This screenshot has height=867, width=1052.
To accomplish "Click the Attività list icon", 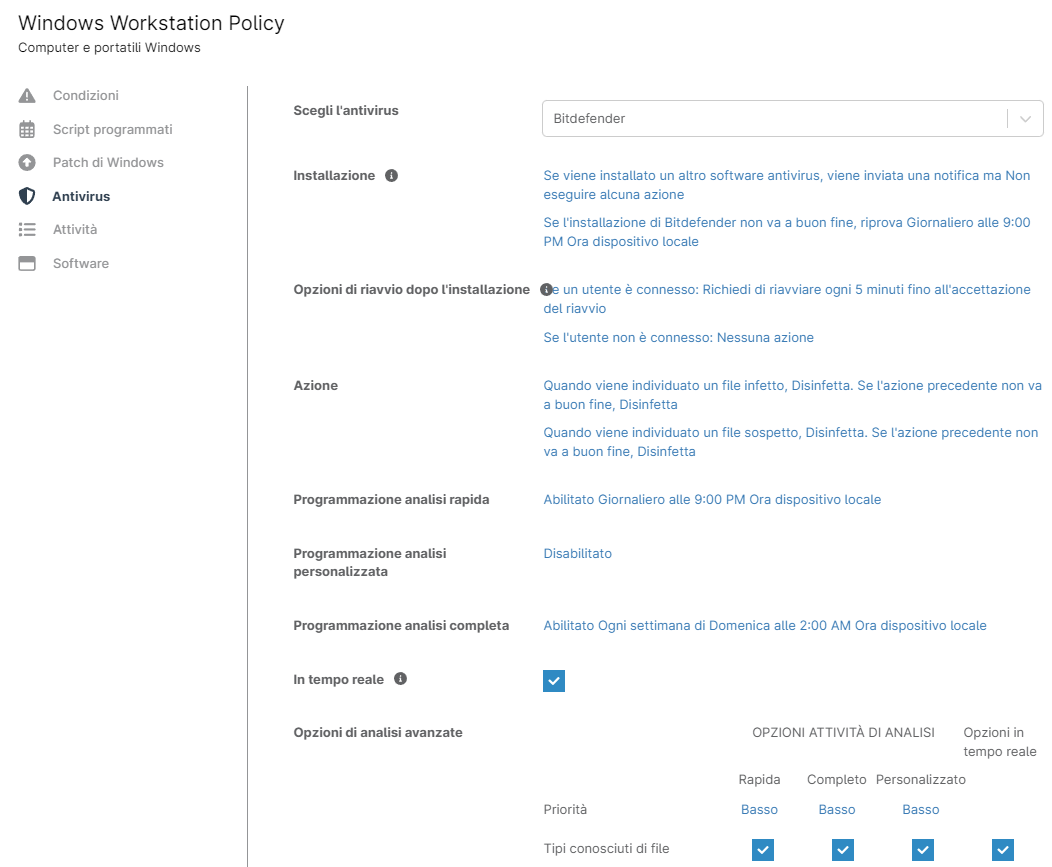I will [x=27, y=230].
